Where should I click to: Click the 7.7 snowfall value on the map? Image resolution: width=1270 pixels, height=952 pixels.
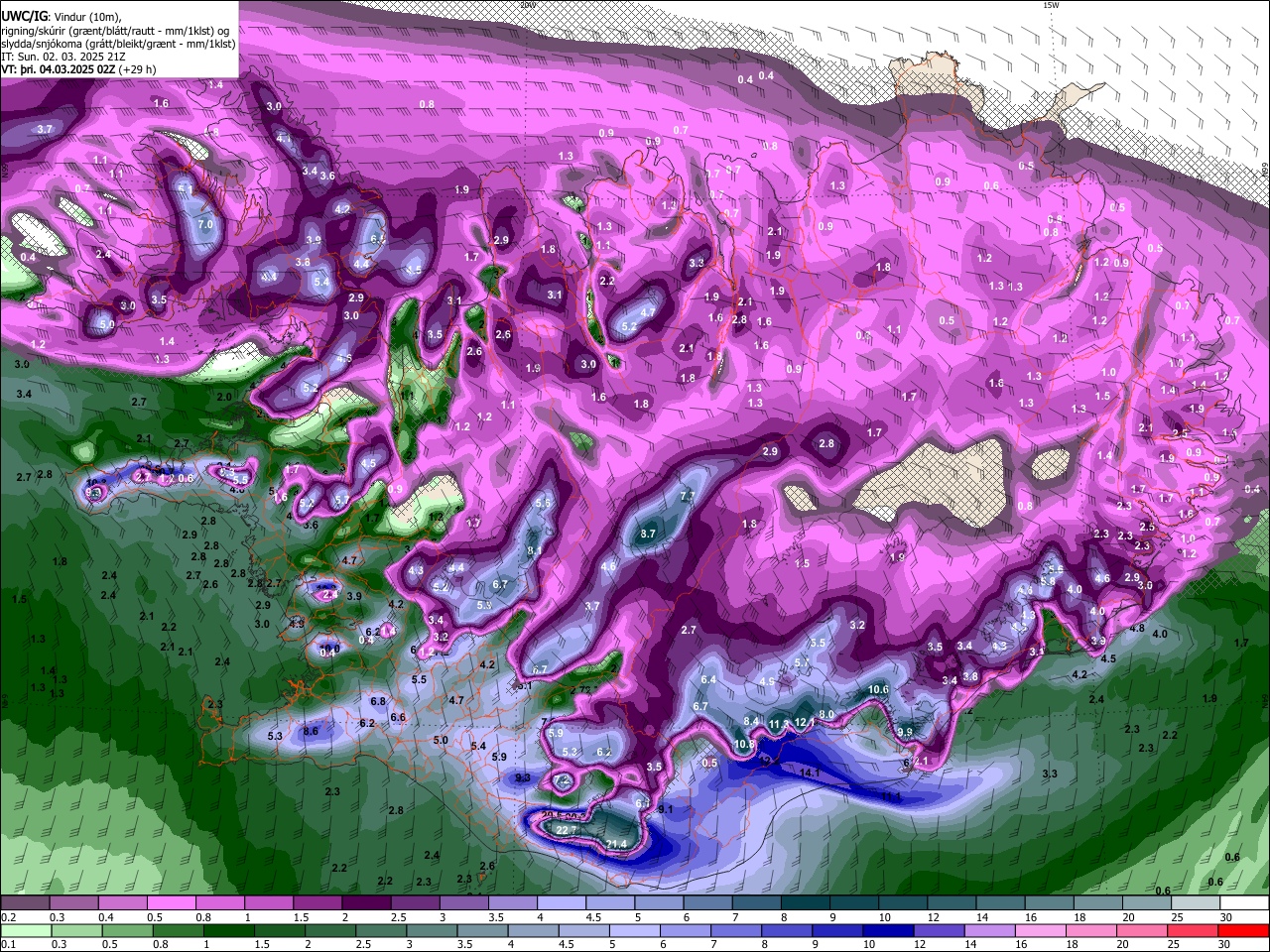tap(687, 495)
